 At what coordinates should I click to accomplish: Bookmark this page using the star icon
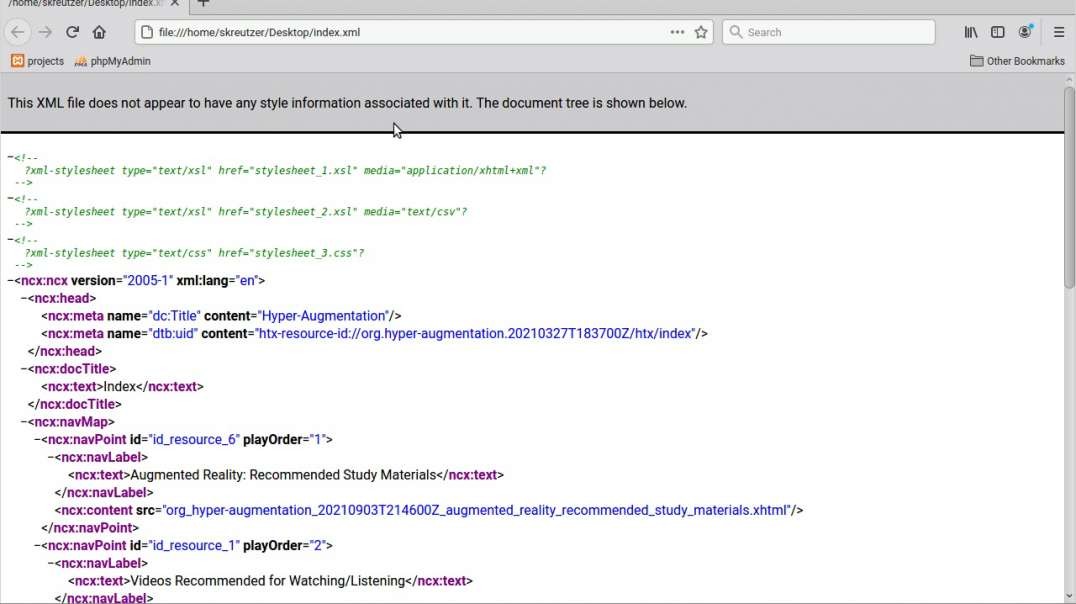click(x=700, y=31)
